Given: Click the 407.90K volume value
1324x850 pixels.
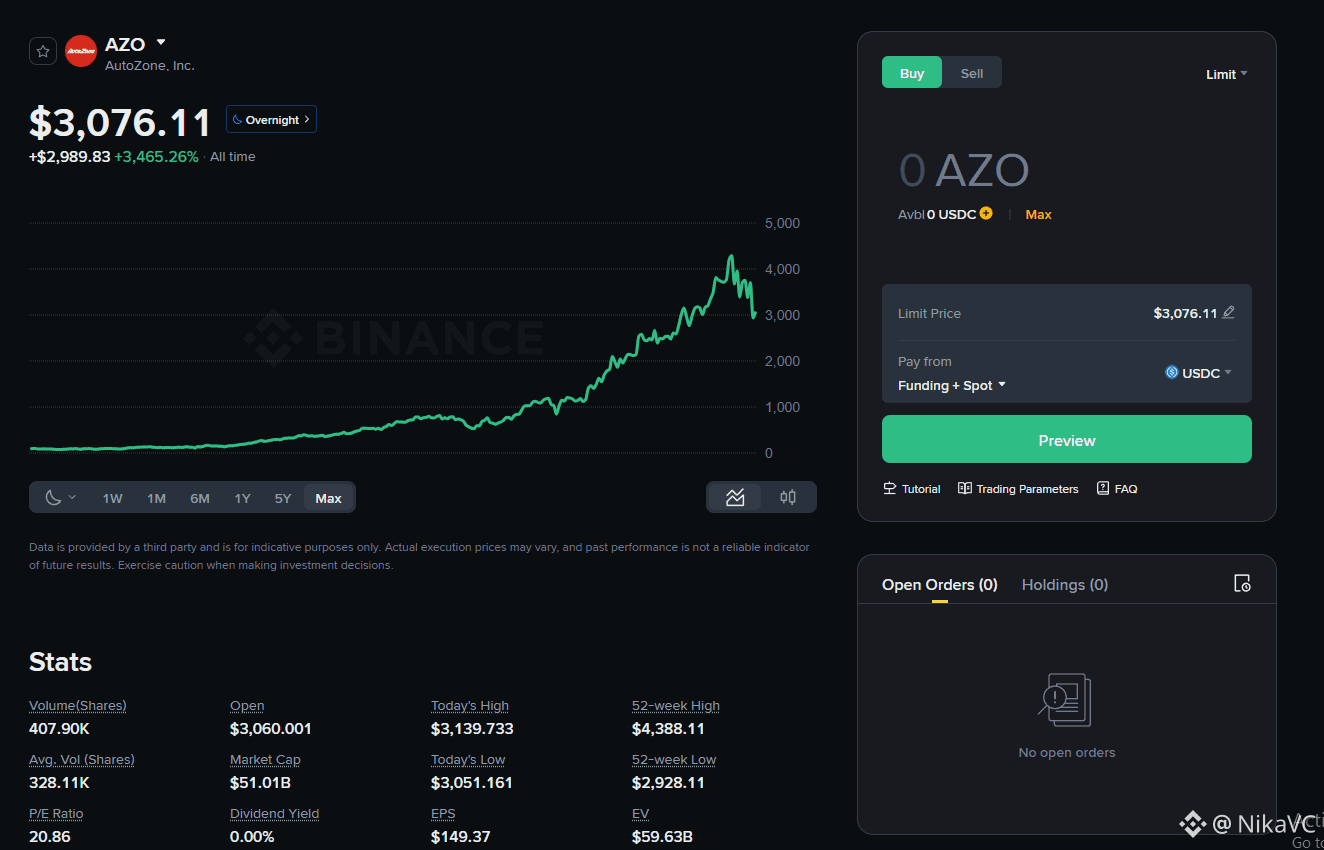Looking at the screenshot, I should click(x=59, y=728).
